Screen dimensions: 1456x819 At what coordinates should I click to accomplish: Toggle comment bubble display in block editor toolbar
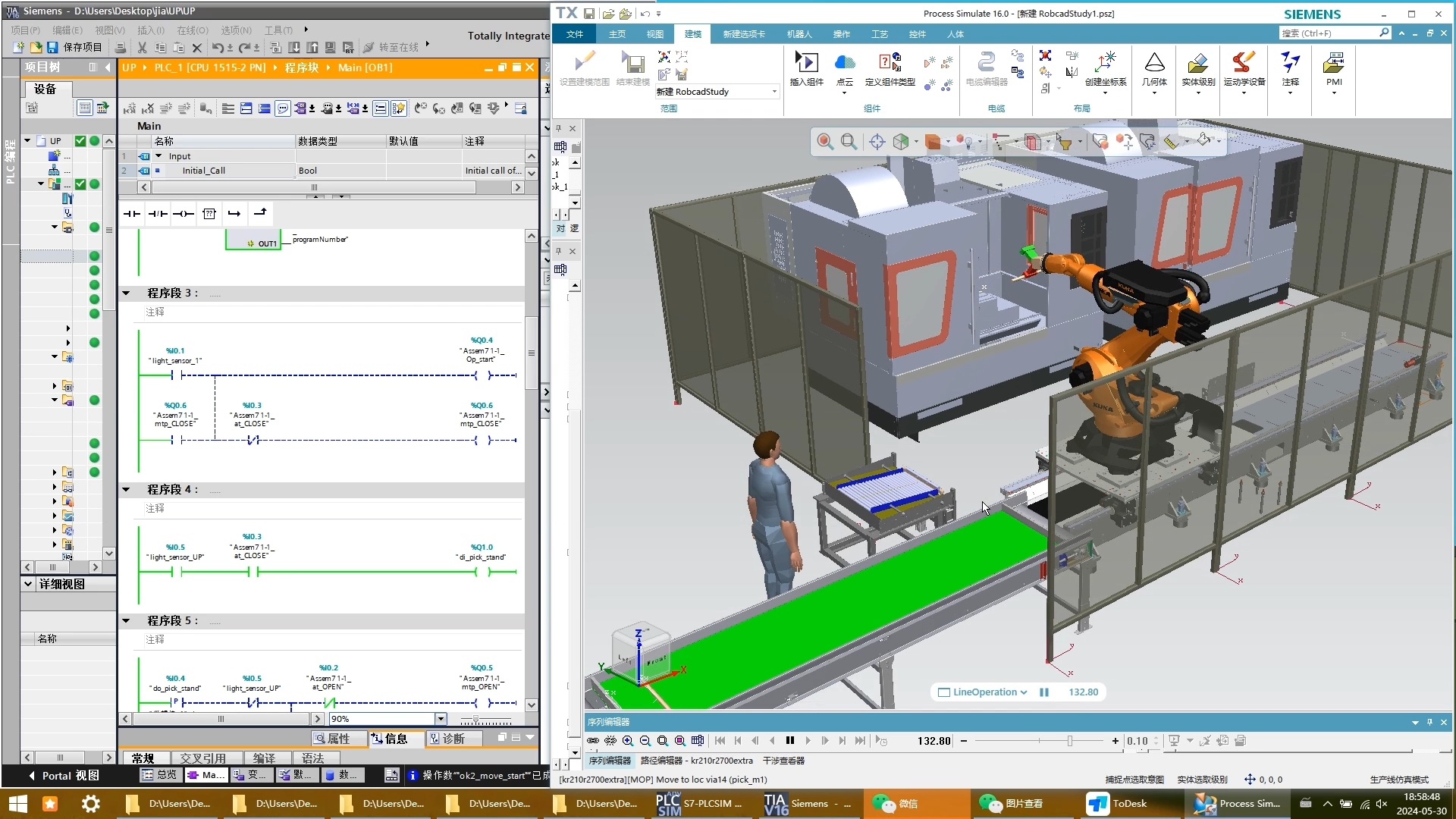[283, 108]
